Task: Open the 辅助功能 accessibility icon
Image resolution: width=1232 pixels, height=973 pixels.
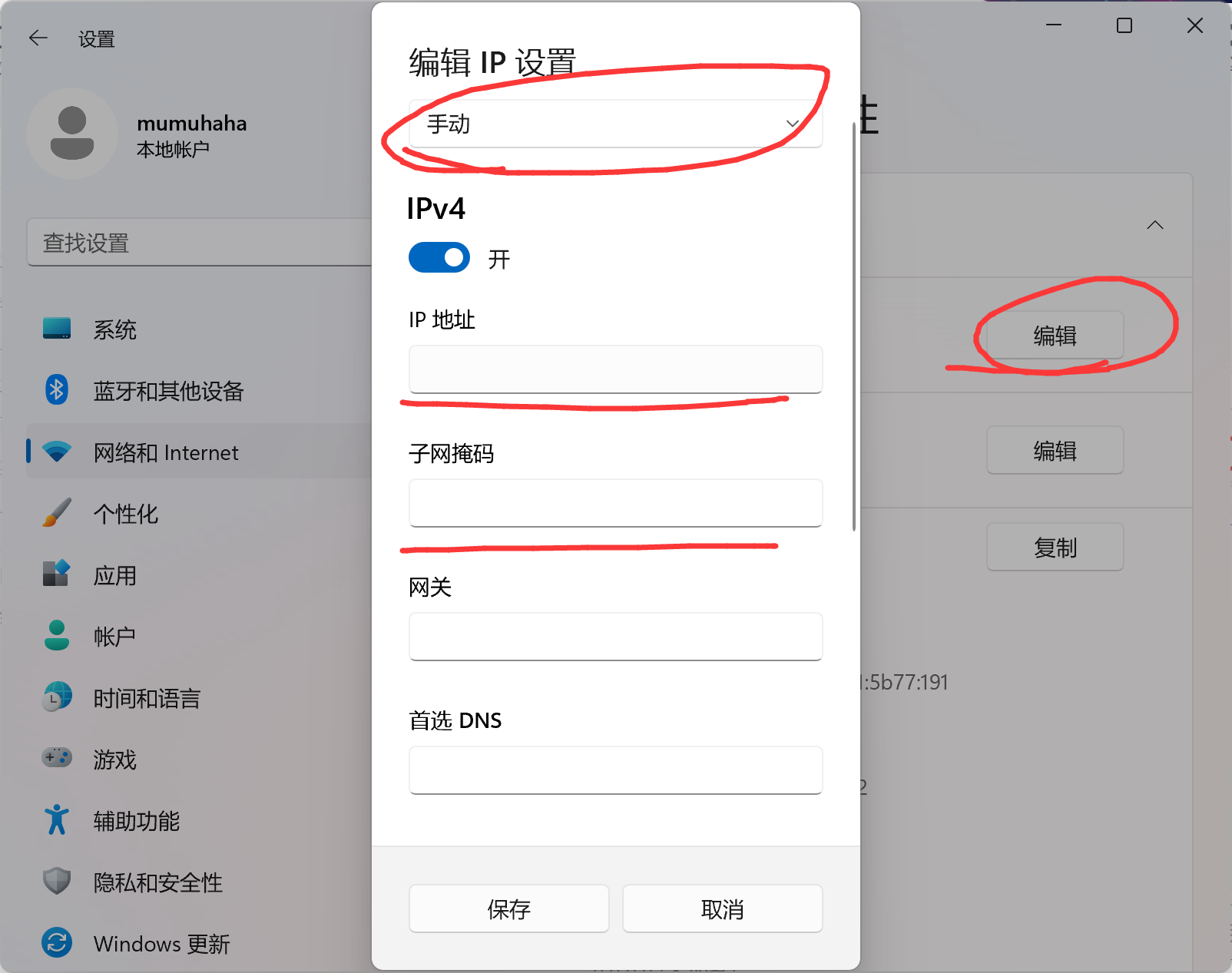Action: pyautogui.click(x=57, y=819)
